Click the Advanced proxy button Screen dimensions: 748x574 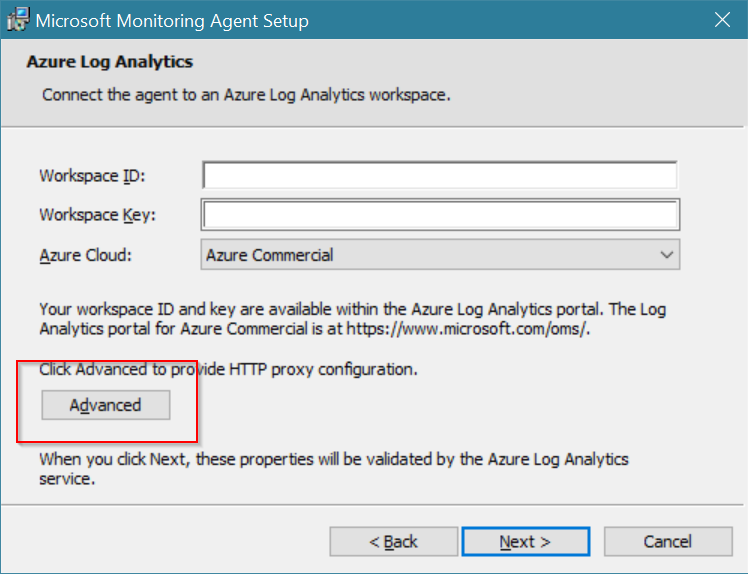click(x=105, y=405)
